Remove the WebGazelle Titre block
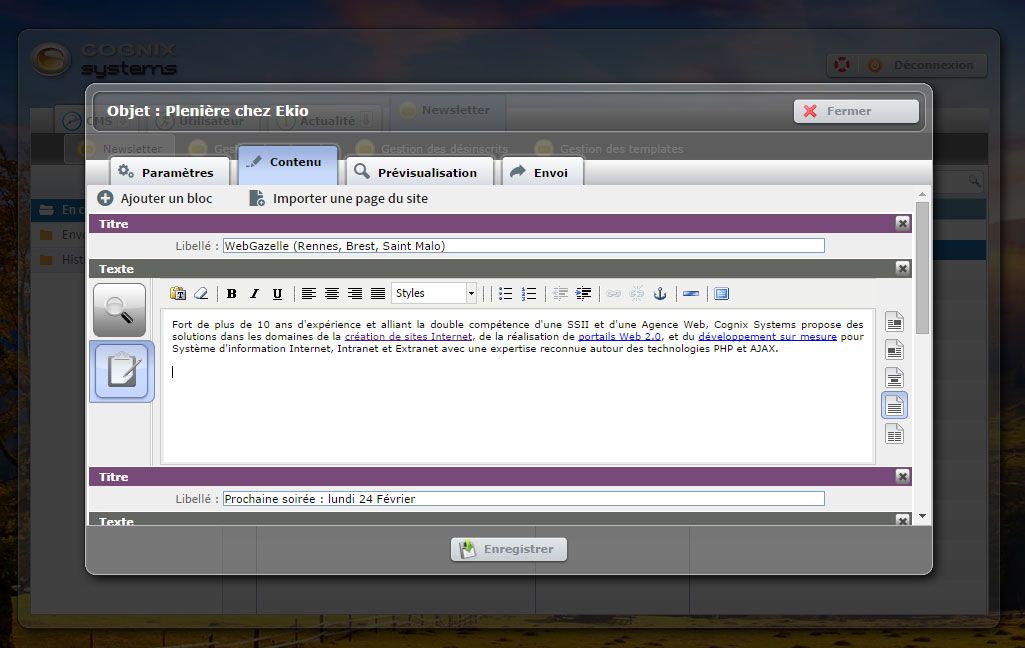Viewport: 1025px width, 648px height. point(903,224)
